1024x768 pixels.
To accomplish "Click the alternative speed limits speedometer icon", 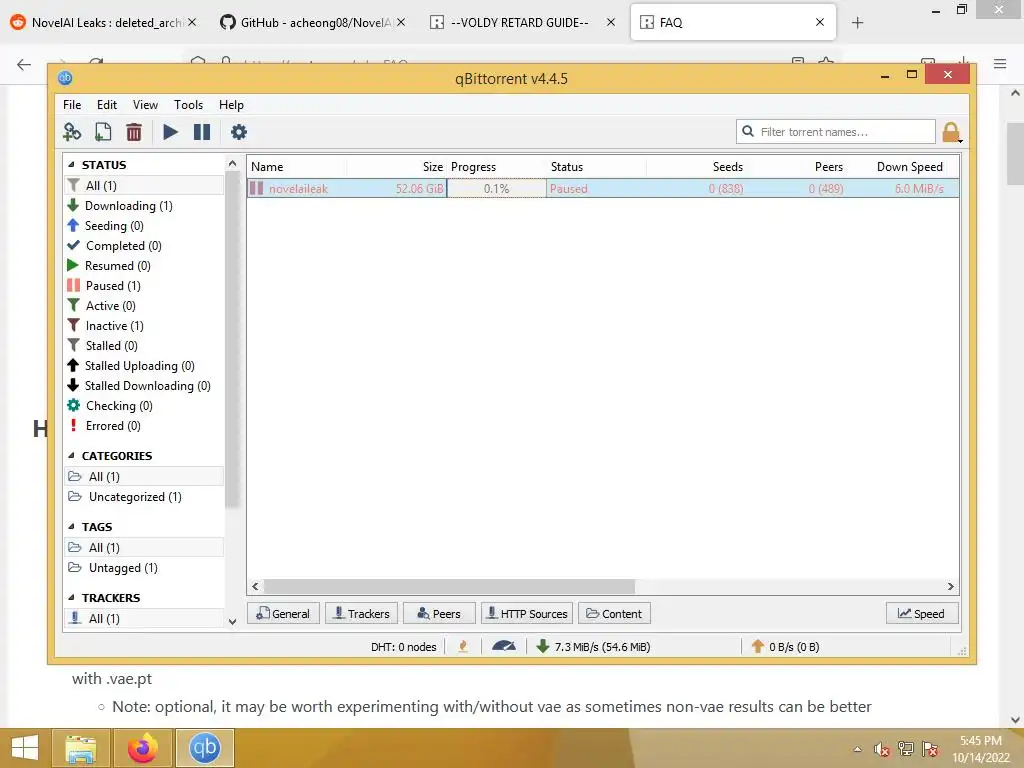I will tap(504, 647).
